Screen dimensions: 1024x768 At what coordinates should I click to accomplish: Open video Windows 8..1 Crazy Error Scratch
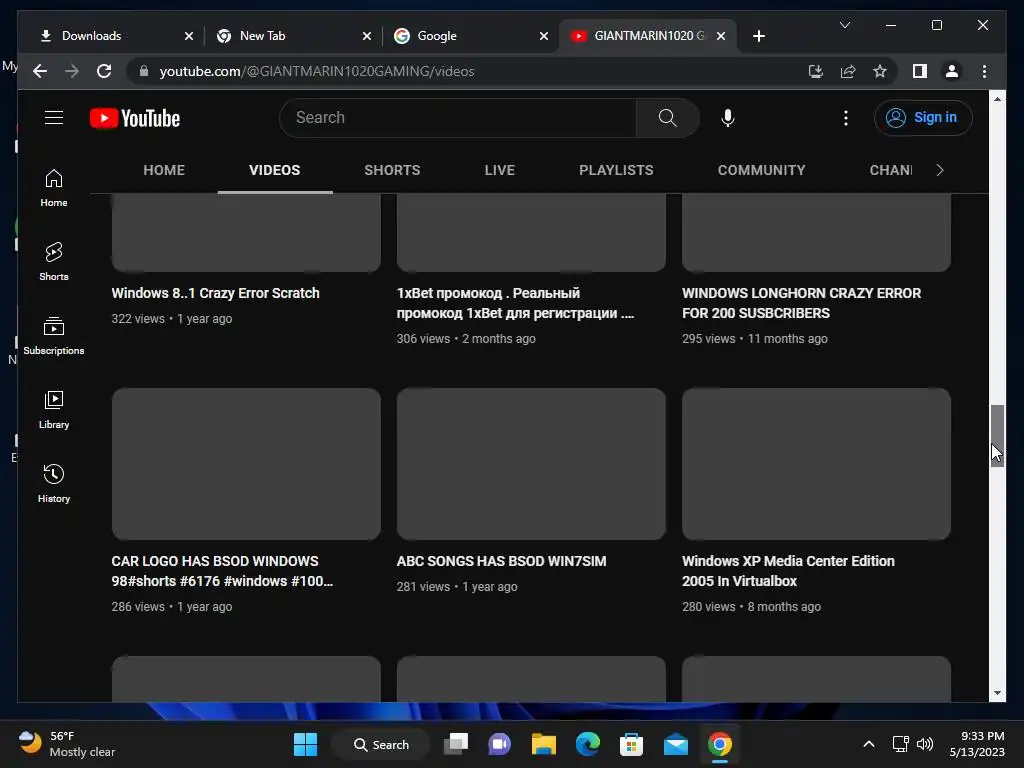point(215,293)
